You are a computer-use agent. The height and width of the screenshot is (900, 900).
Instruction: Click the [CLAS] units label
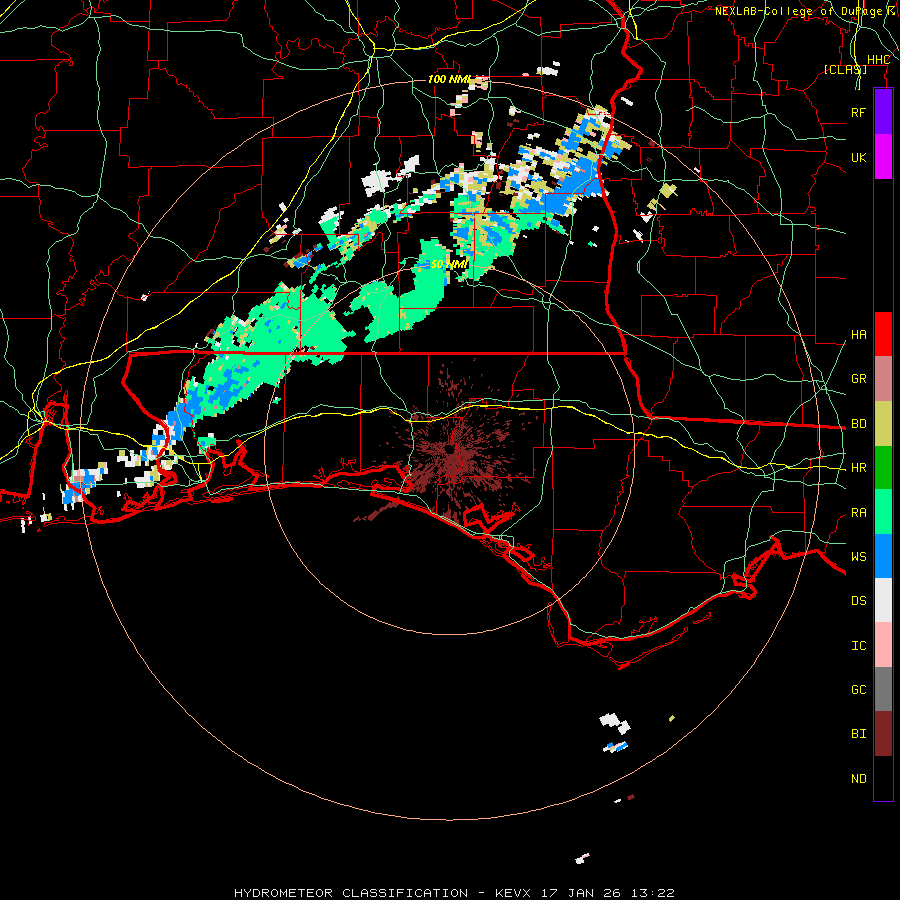point(845,70)
